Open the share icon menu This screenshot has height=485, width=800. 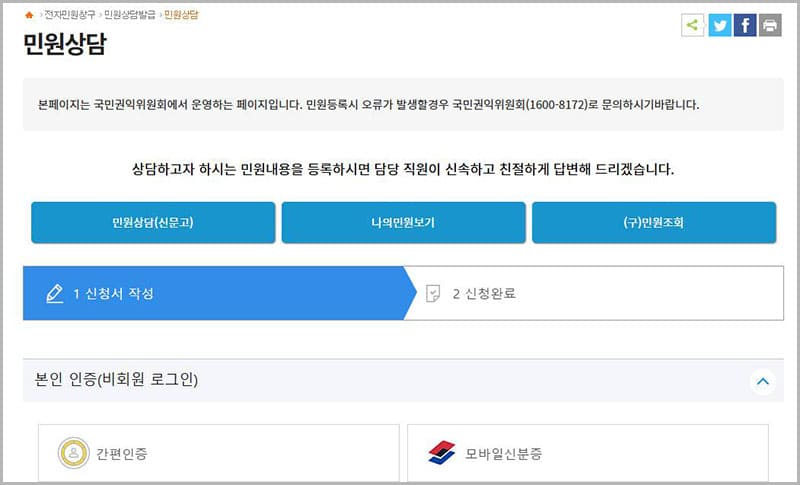click(x=692, y=26)
